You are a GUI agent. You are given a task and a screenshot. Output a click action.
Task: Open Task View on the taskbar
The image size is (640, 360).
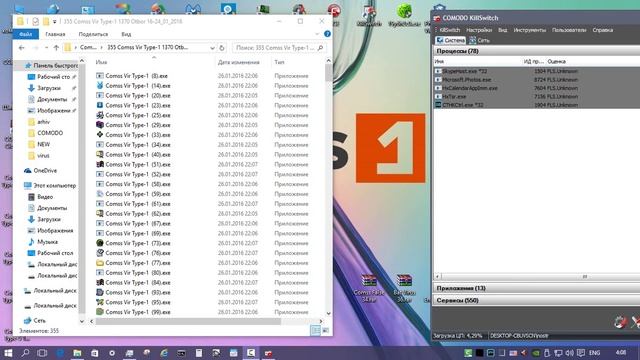coord(42,353)
